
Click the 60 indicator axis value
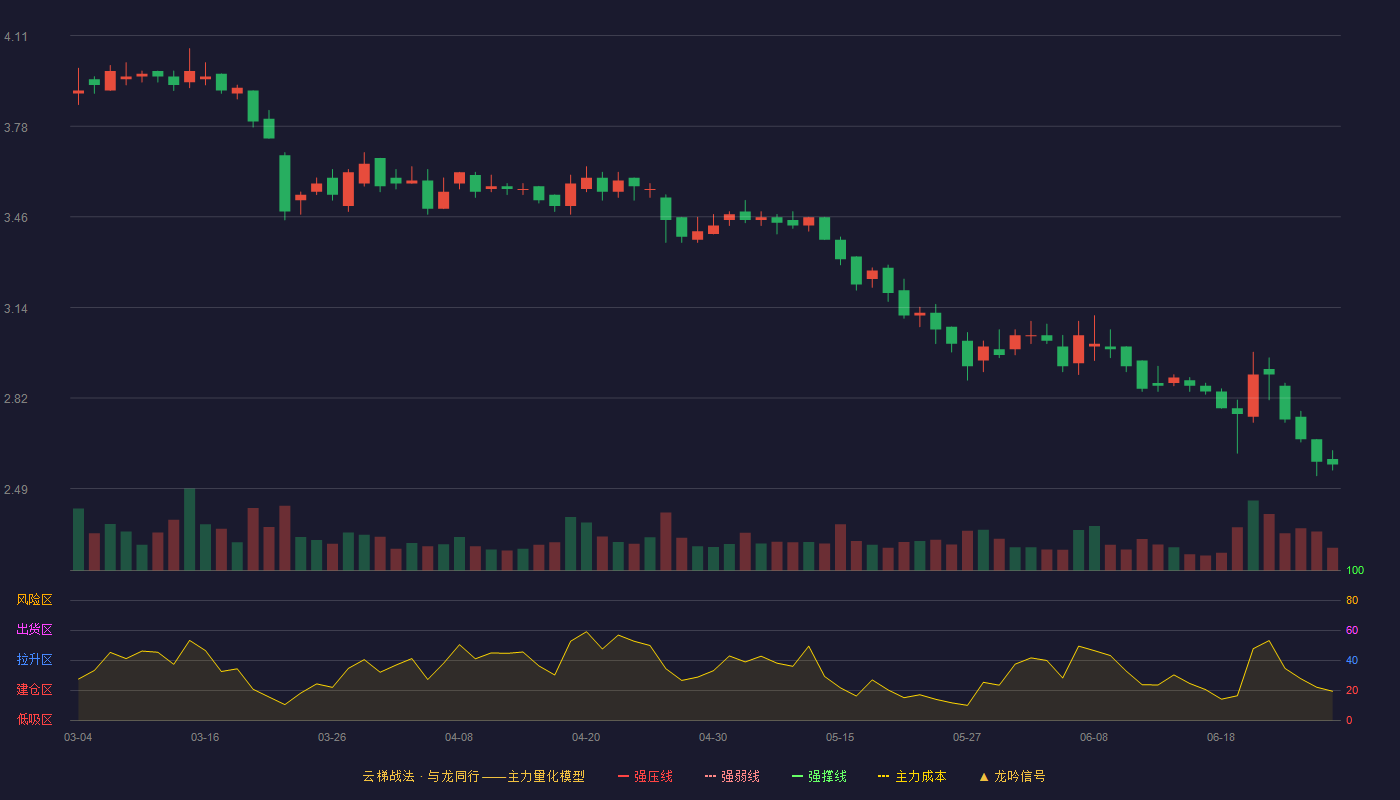1352,630
